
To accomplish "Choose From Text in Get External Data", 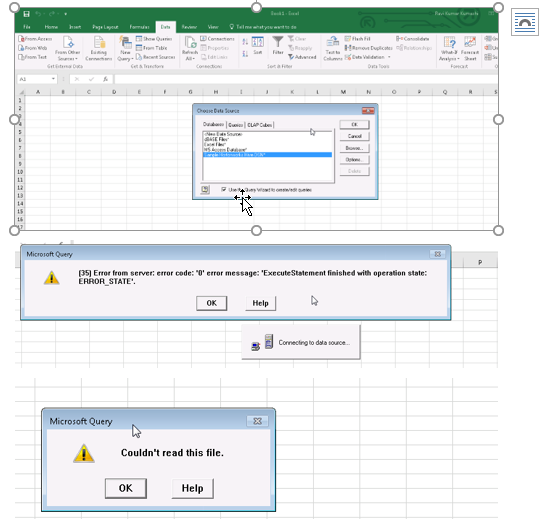I will (33, 57).
